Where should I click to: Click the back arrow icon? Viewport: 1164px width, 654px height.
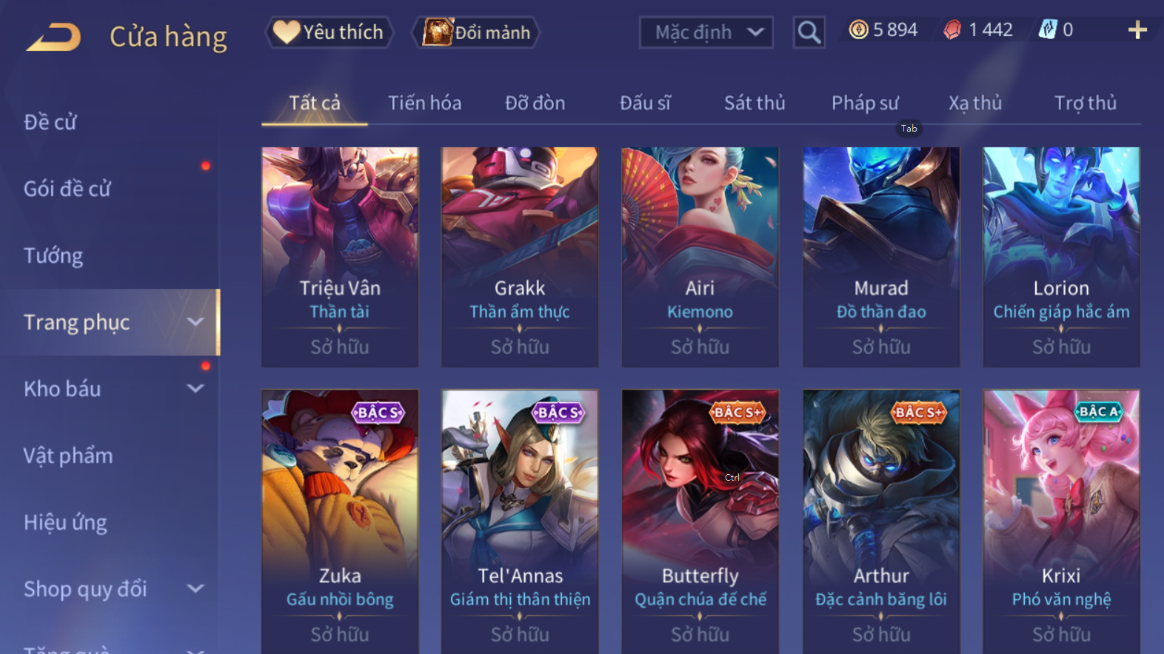(53, 36)
